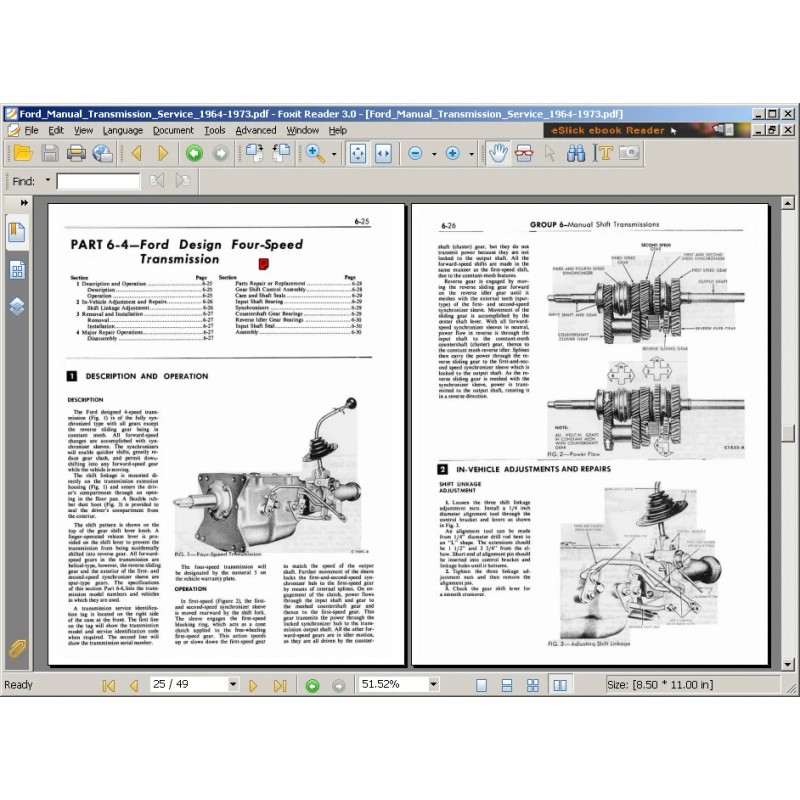Open the Attachments paperclip panel
800x800 pixels.
17,648
